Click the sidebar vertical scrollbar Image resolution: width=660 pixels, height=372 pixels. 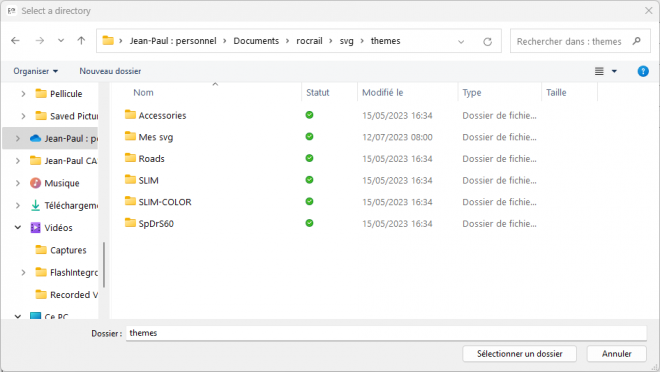point(104,264)
